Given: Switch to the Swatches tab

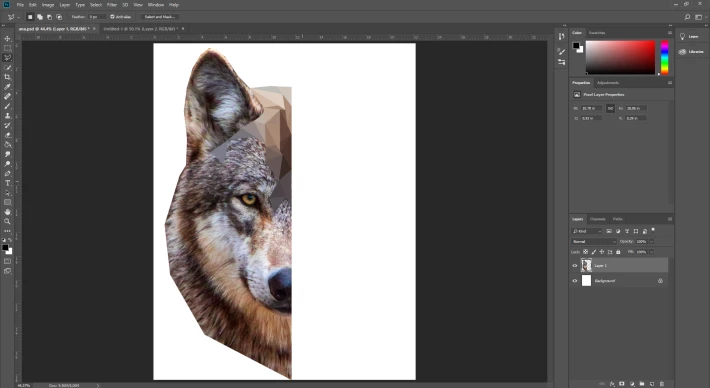Looking at the screenshot, I should click(x=597, y=33).
